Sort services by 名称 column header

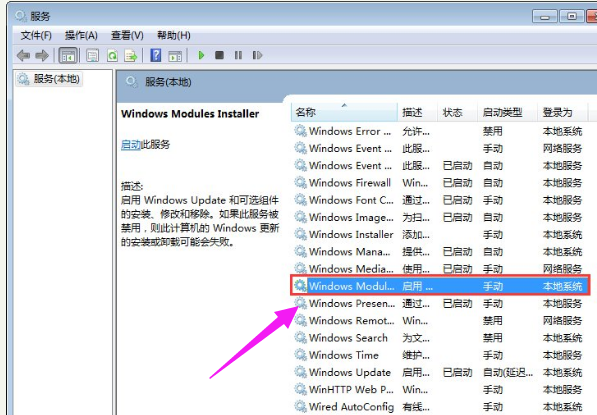click(345, 112)
